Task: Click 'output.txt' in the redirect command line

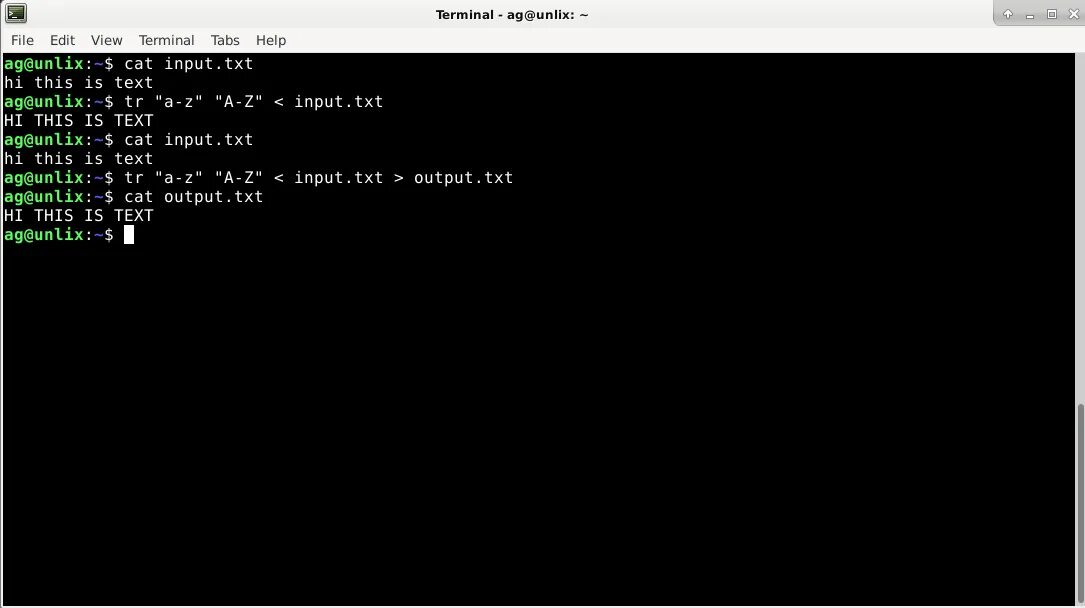Action: pos(464,178)
